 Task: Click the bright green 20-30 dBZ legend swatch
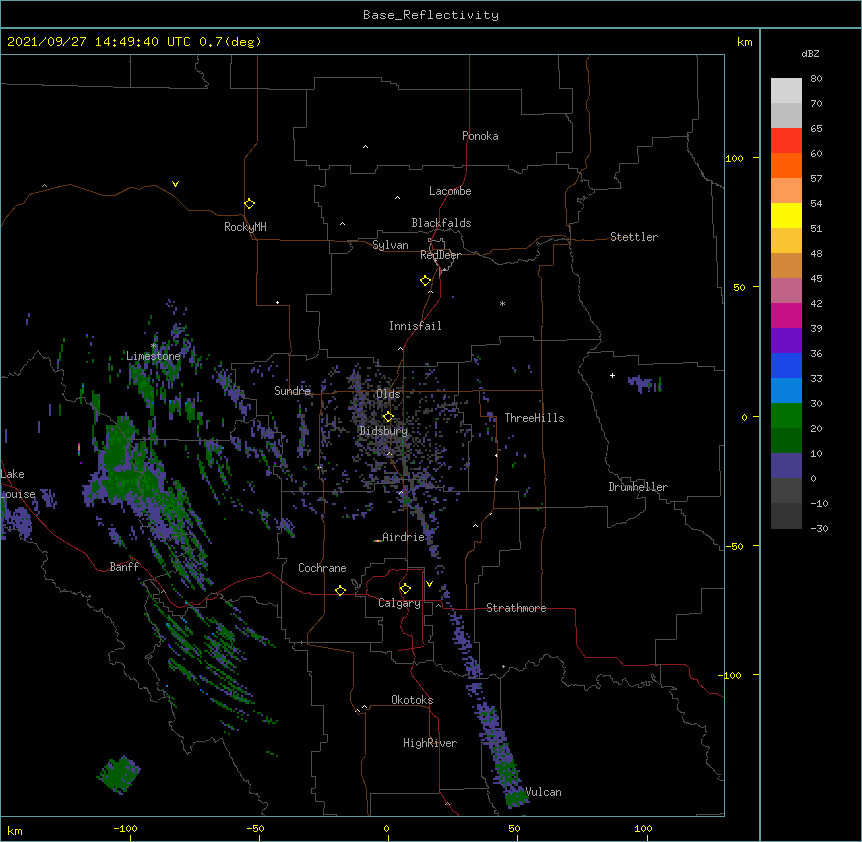point(786,416)
